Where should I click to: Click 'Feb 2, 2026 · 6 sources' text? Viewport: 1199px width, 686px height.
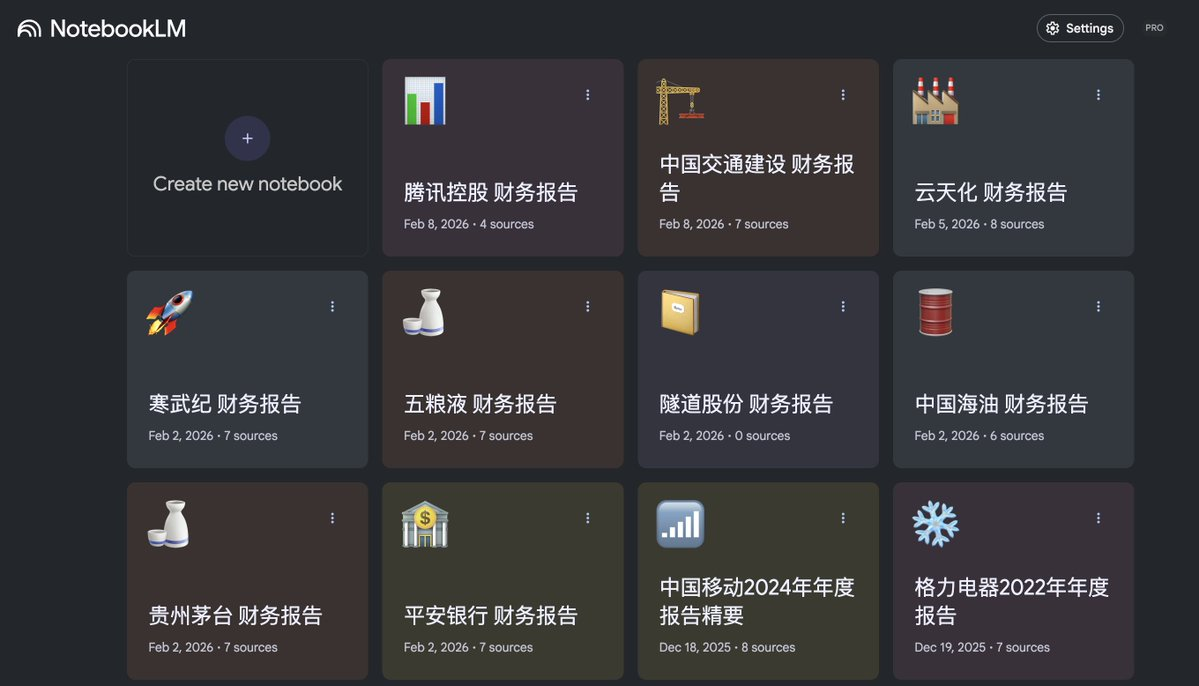pyautogui.click(x=979, y=436)
